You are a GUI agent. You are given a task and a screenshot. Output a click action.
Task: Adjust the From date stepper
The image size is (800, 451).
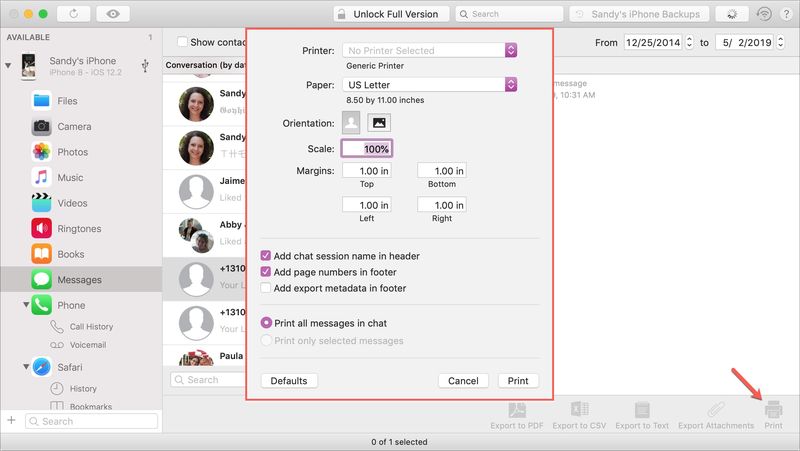pyautogui.click(x=689, y=42)
